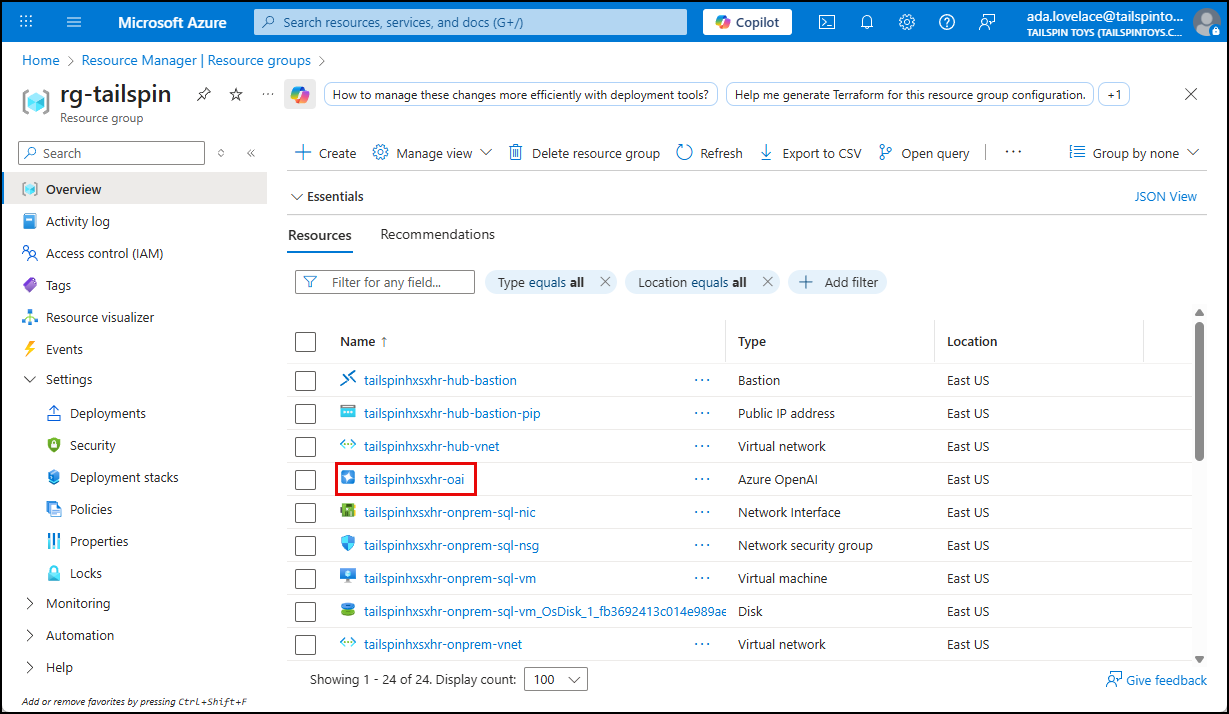Open the portal hamburger menu
Viewport: 1229px width, 714px height.
click(x=73, y=21)
